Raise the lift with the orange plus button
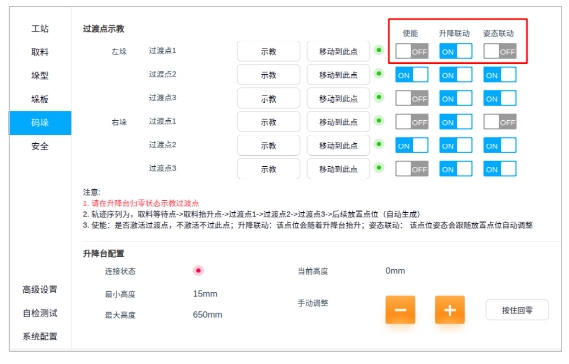The height and width of the screenshot is (364, 569). pyautogui.click(x=450, y=310)
